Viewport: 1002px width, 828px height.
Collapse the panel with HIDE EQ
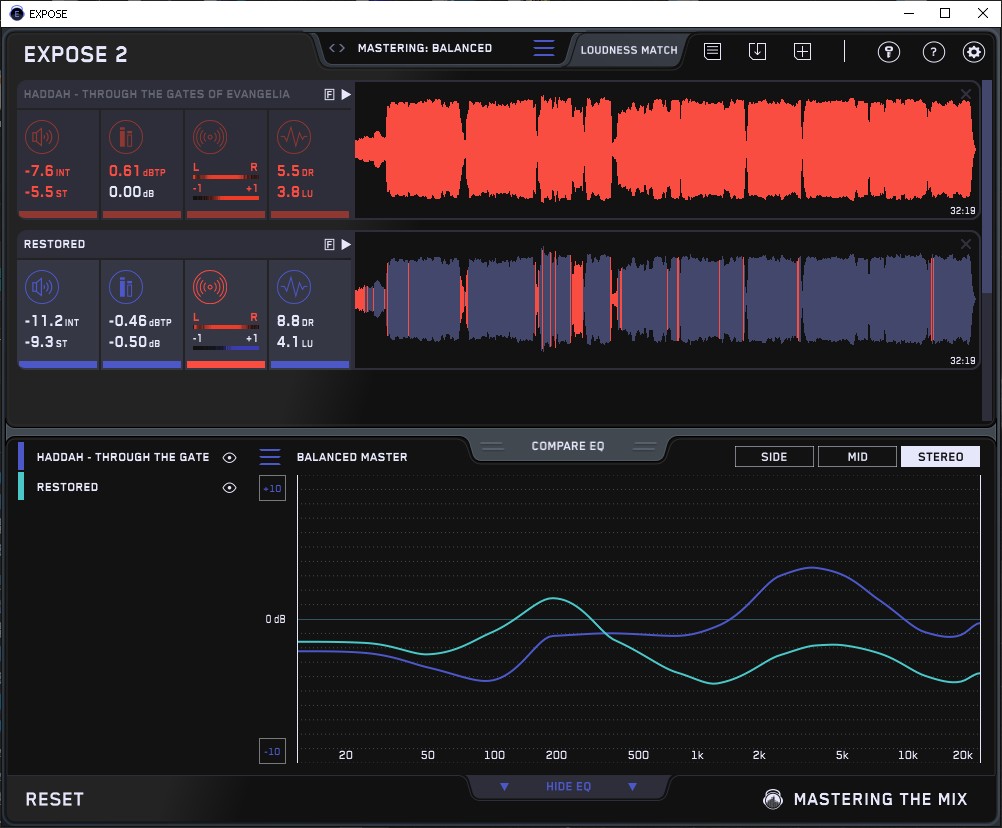point(568,787)
